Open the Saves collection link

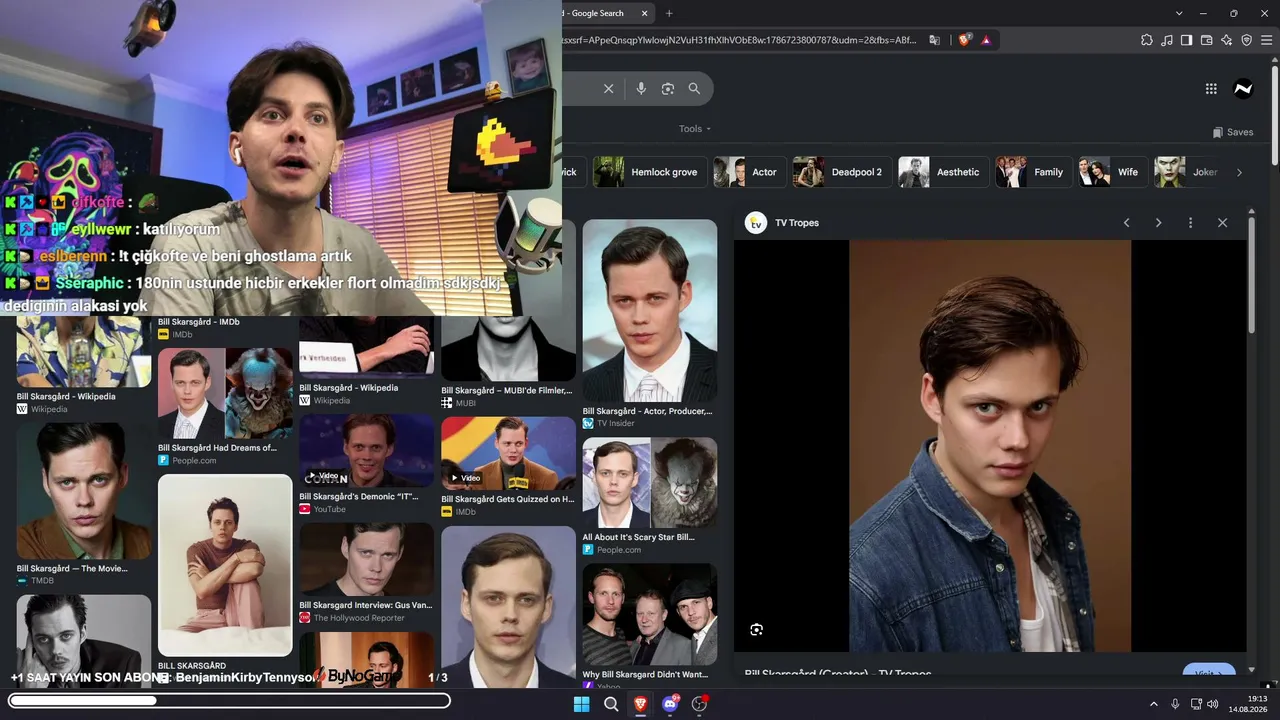pos(1233,132)
